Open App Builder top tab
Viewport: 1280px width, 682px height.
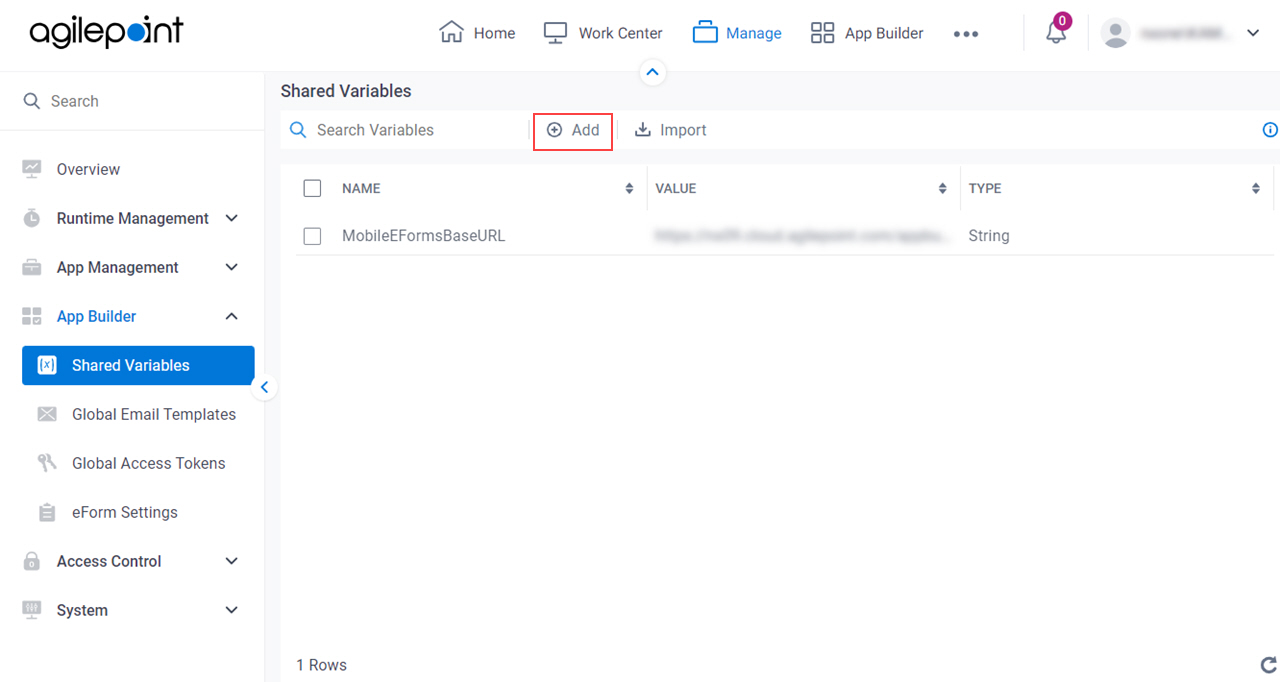(867, 33)
